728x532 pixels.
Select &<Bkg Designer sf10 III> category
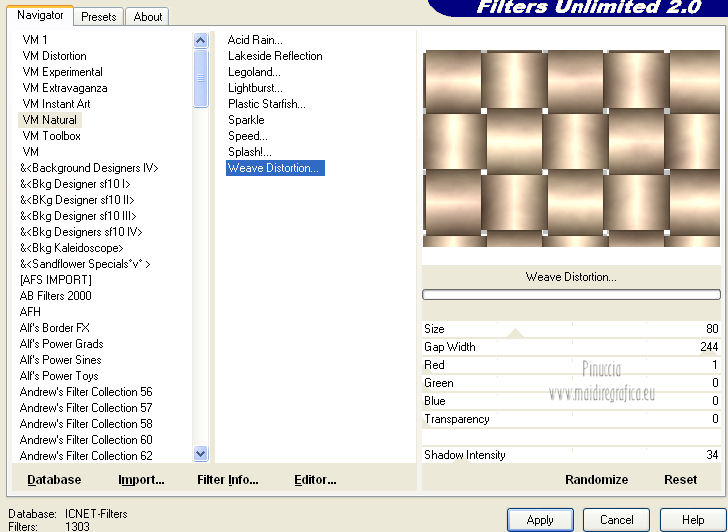(x=78, y=216)
